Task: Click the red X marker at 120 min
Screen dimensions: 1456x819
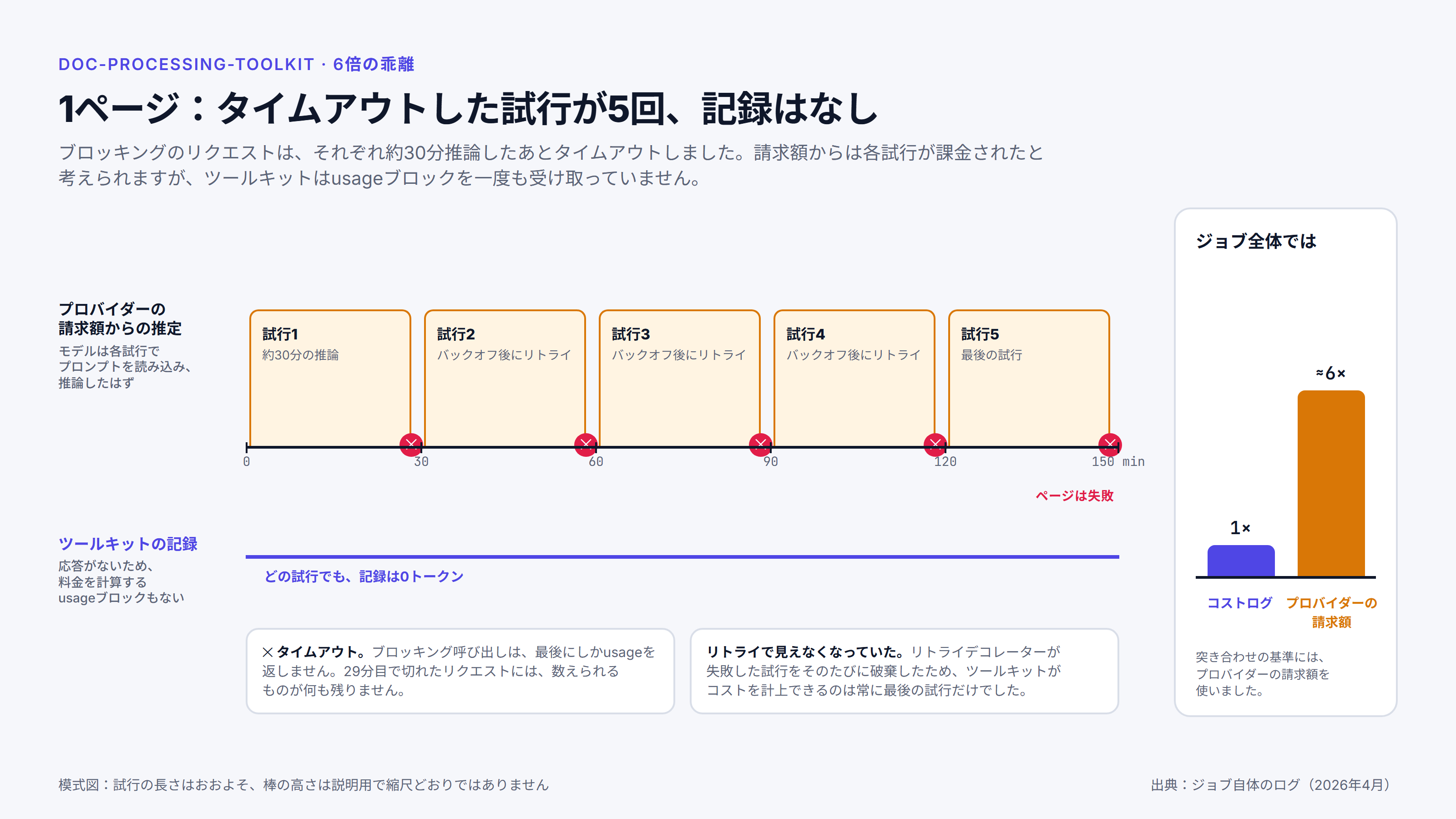Action: [935, 445]
